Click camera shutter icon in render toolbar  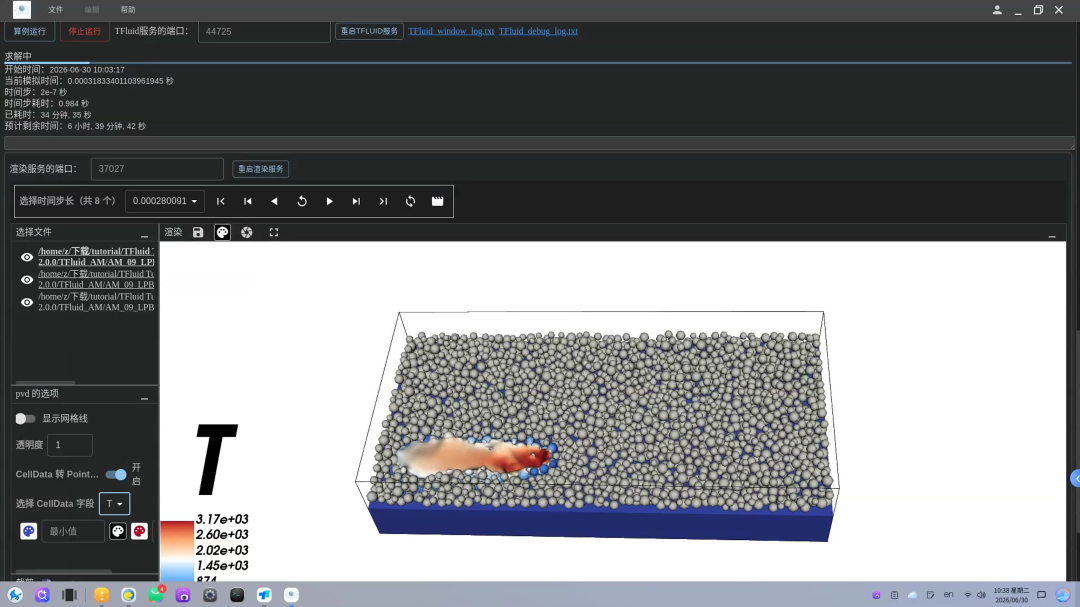point(247,232)
